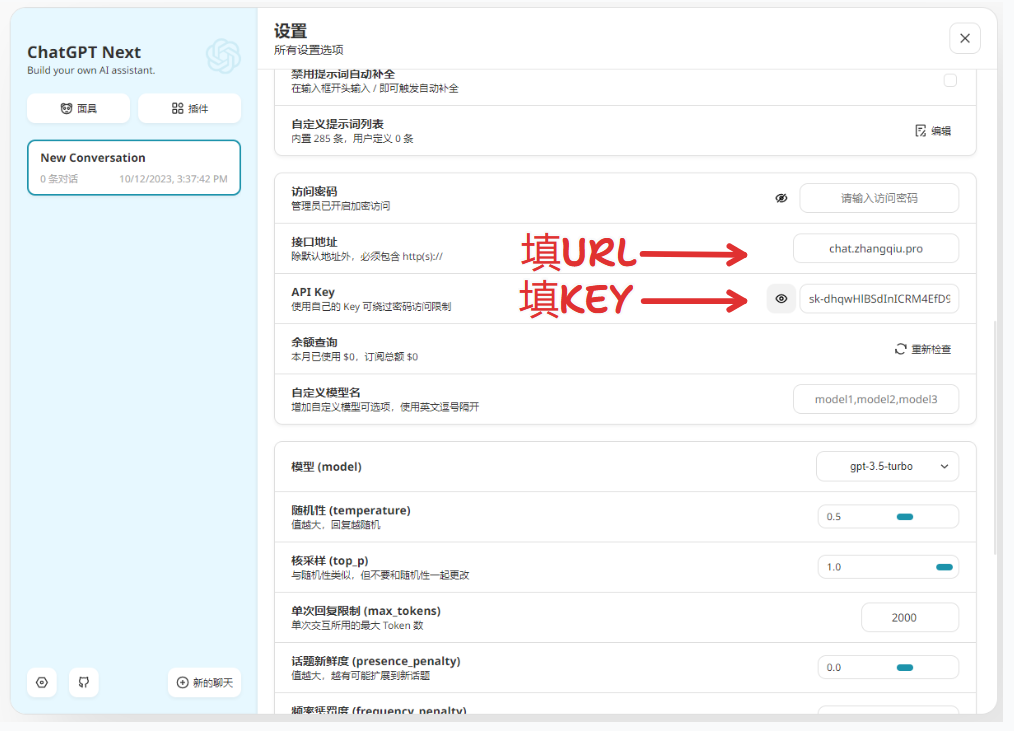The height and width of the screenshot is (731, 1014).
Task: Open the 插件 plugins button
Action: 189,108
